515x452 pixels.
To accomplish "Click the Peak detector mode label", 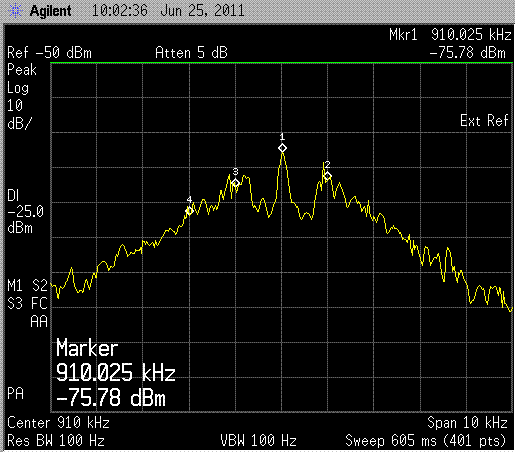I will [x=22, y=70].
